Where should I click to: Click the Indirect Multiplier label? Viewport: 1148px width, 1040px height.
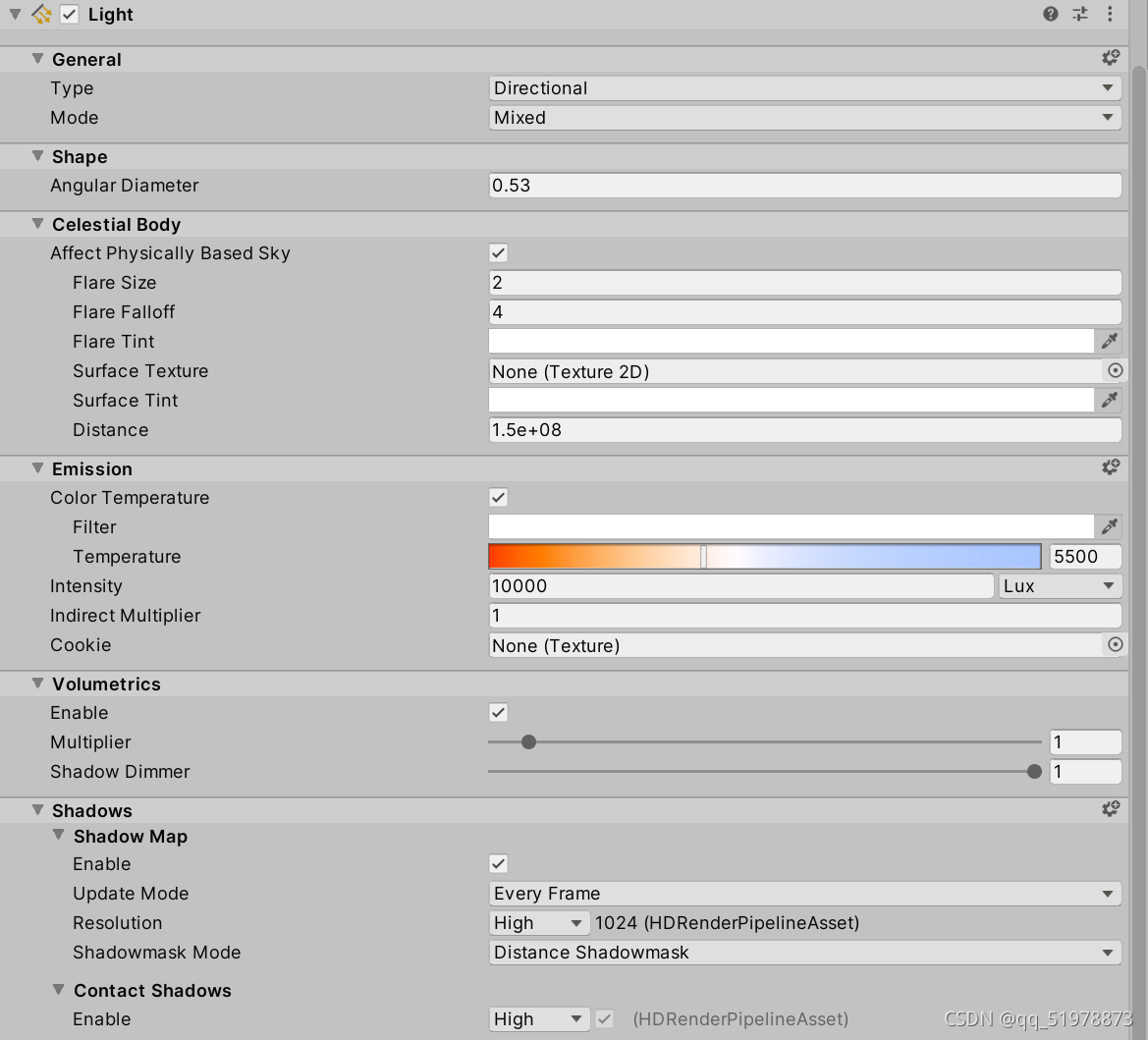(x=125, y=615)
